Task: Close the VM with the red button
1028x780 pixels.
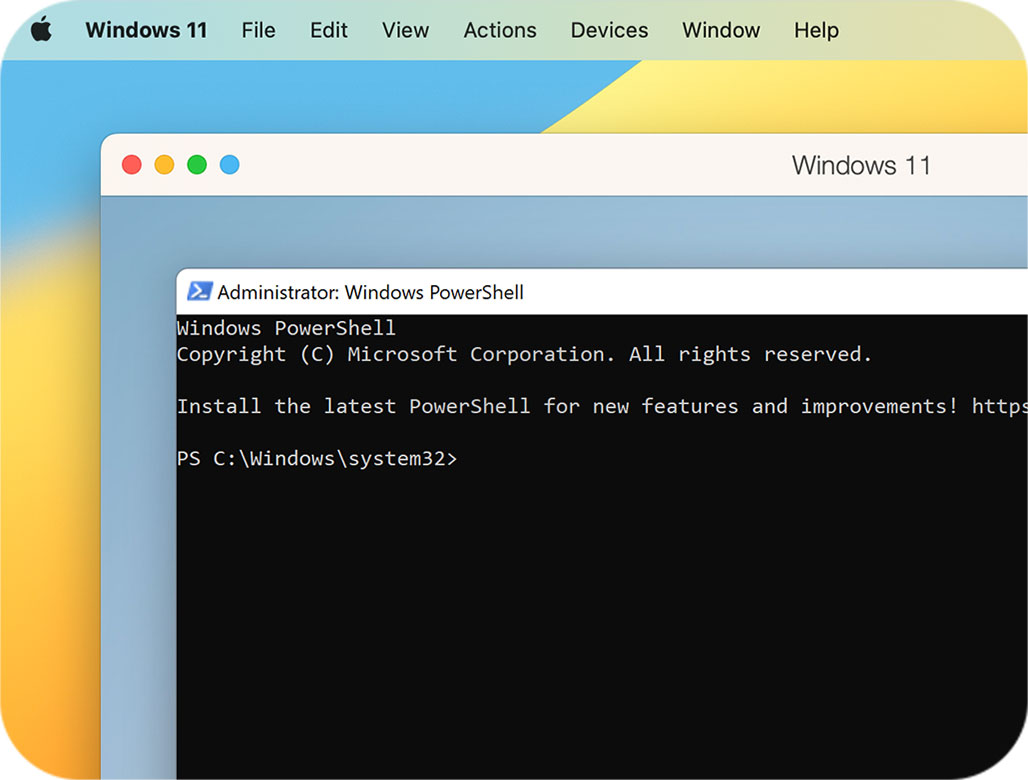Action: (132, 165)
